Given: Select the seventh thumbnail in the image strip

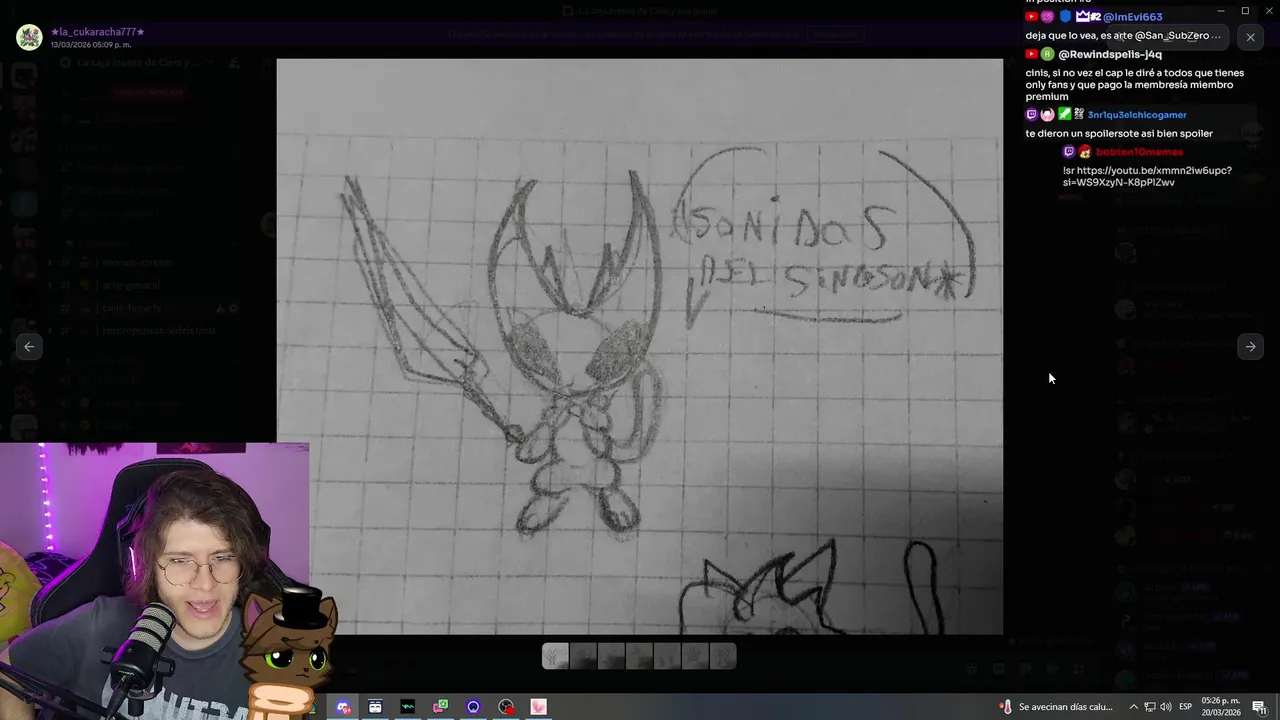Looking at the screenshot, I should (x=723, y=656).
